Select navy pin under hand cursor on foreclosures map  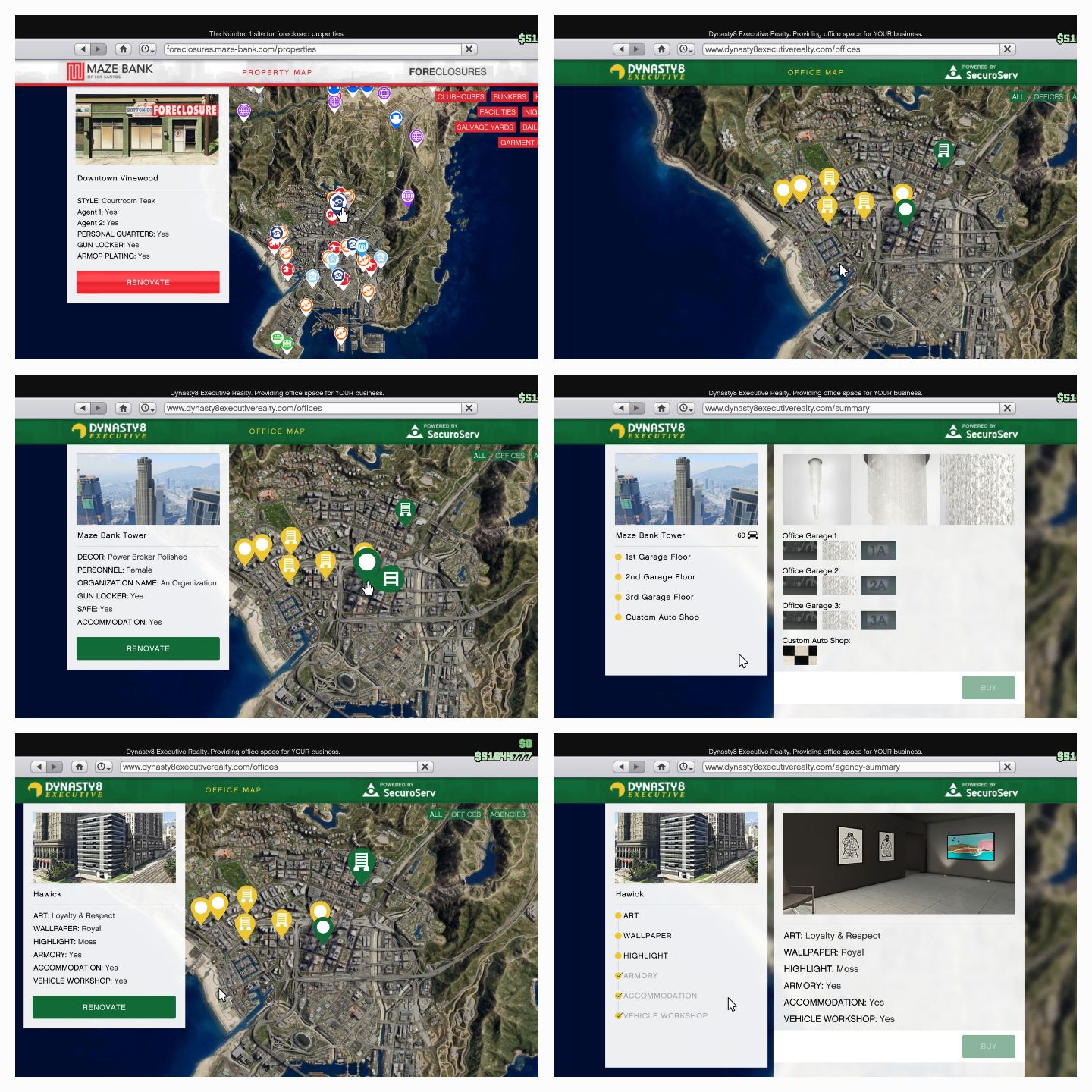click(x=337, y=202)
